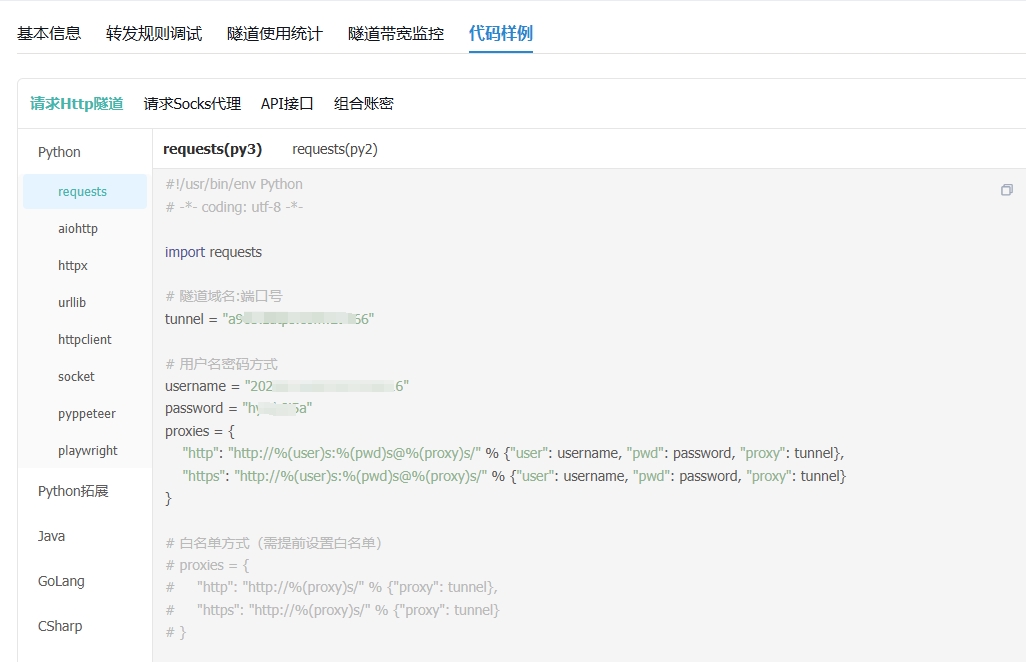1026x662 pixels.
Task: Switch to 组合账密 sub-tab
Action: click(x=364, y=103)
